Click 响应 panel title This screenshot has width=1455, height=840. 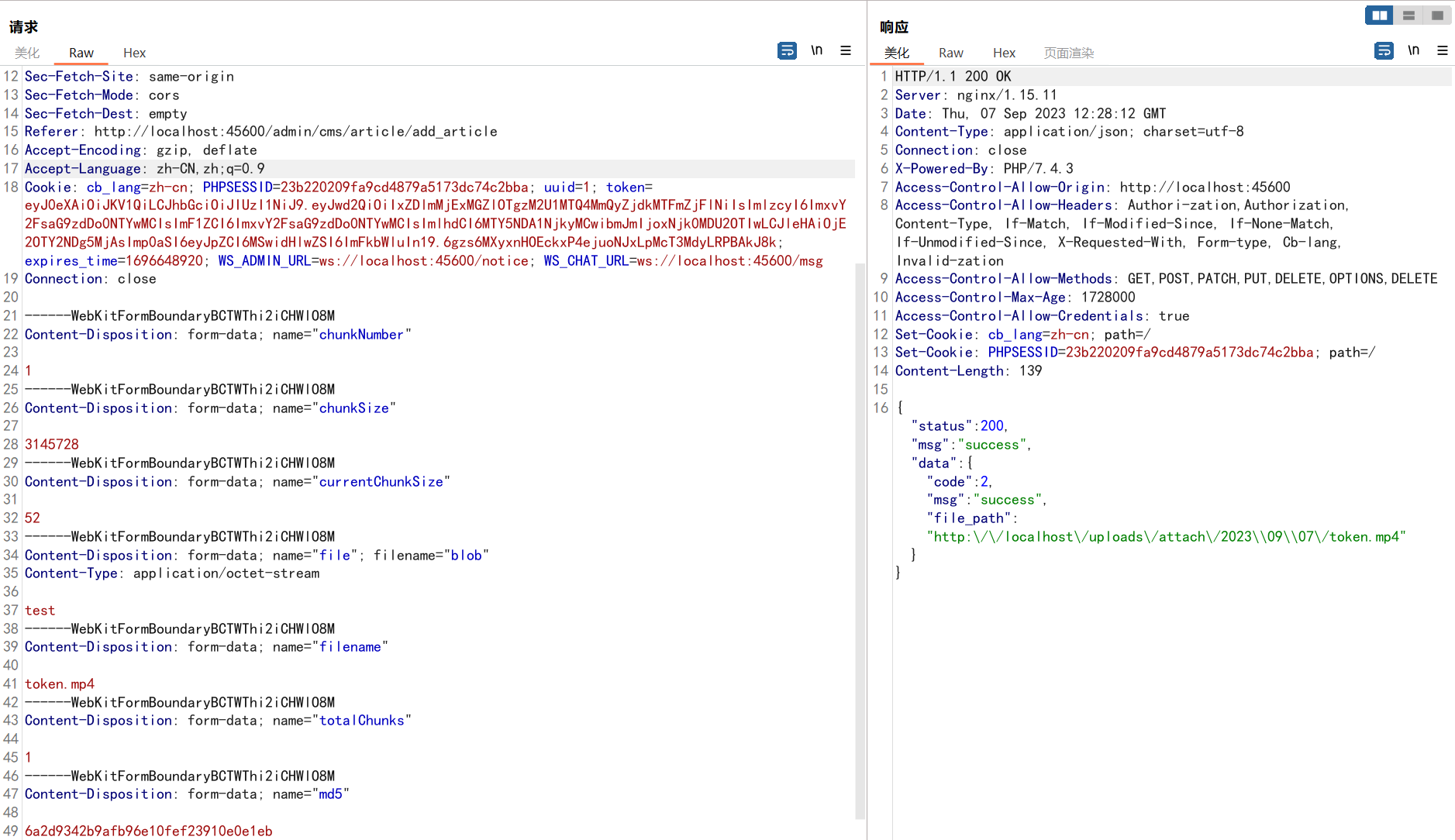coord(894,27)
